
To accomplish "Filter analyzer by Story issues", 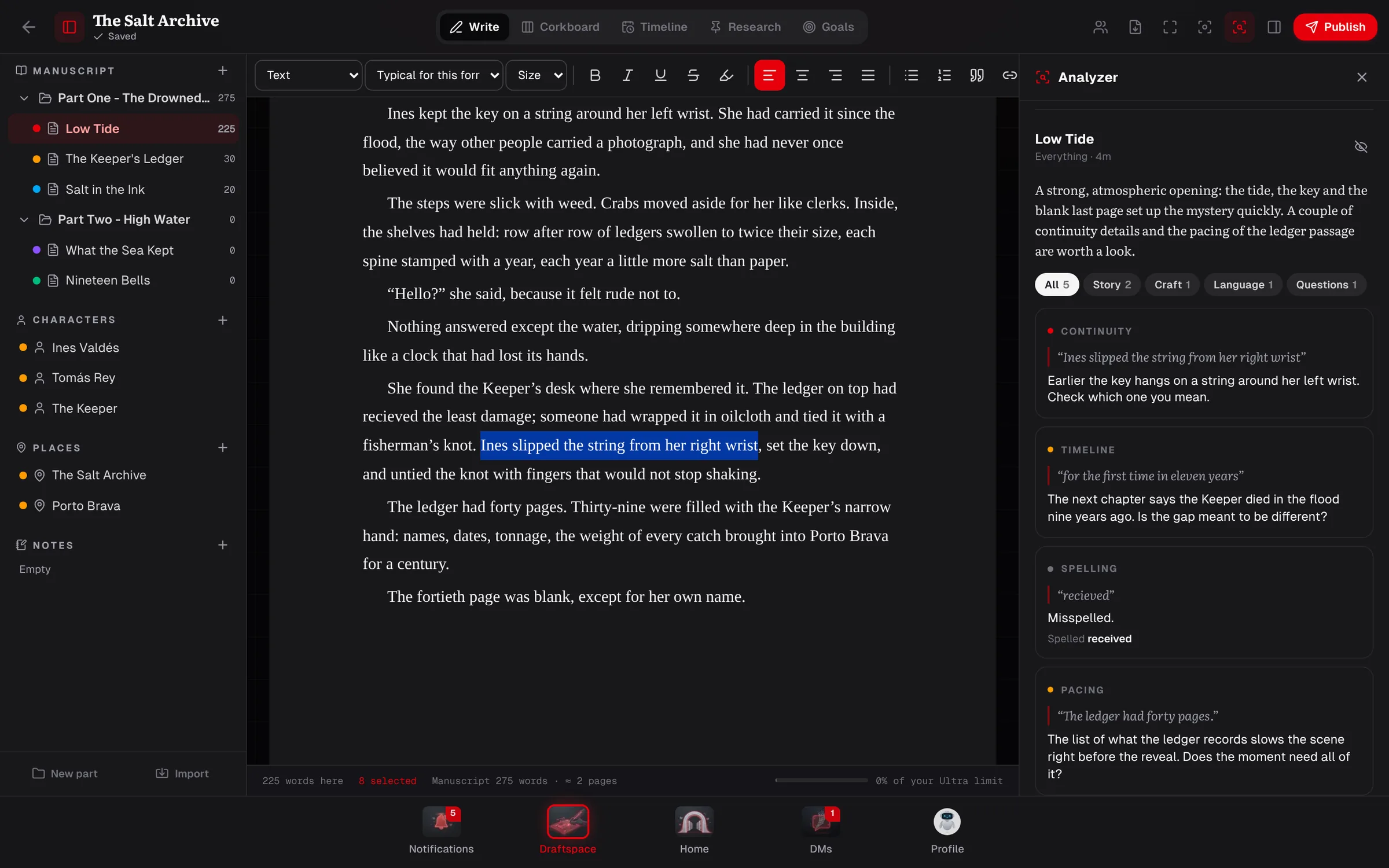I will [x=1111, y=285].
